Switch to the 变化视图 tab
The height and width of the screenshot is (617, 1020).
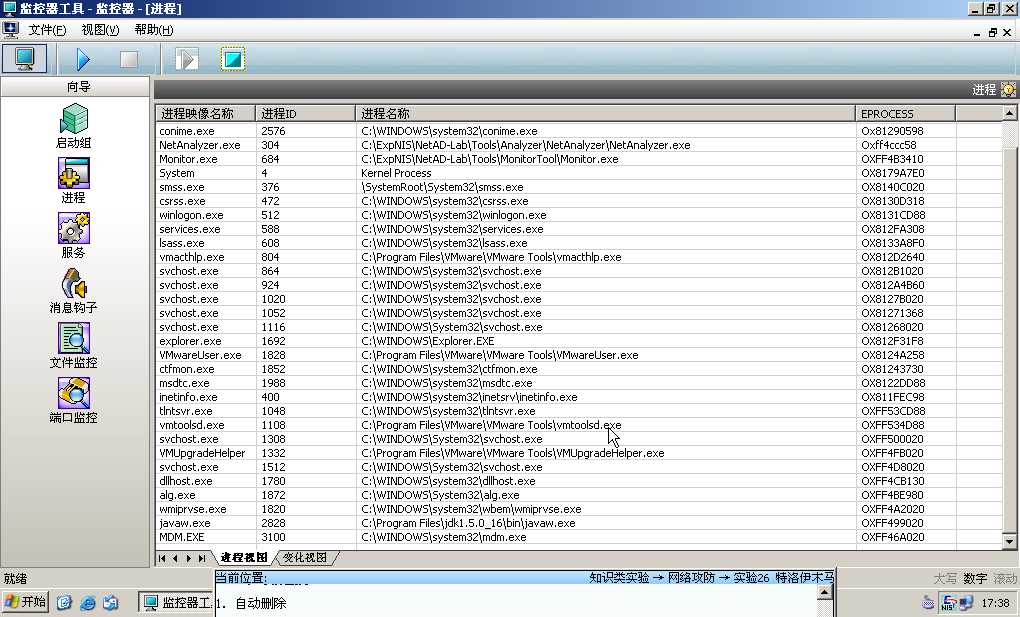[x=305, y=558]
